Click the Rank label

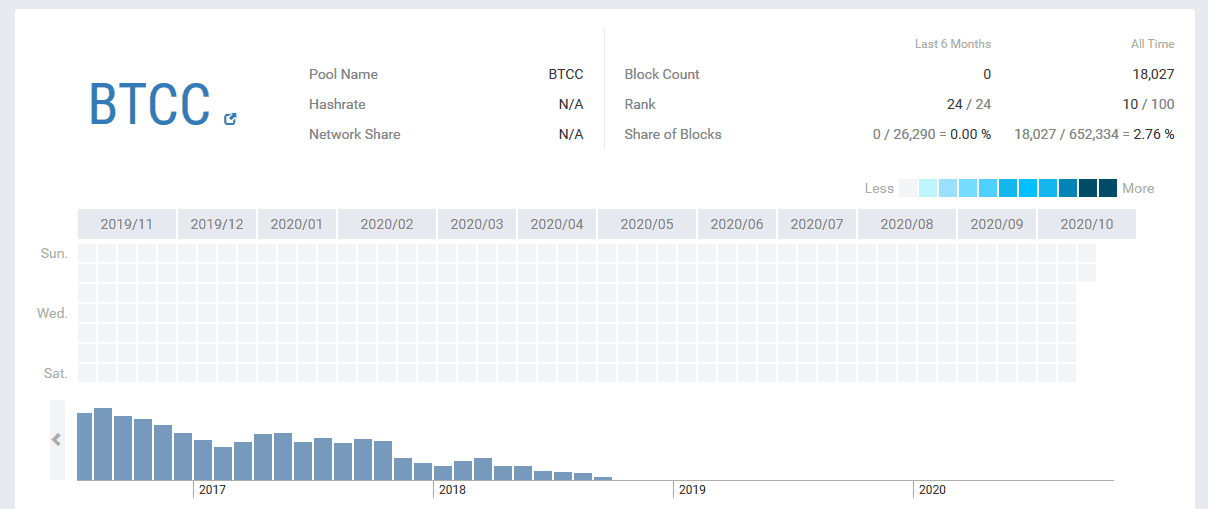tap(640, 104)
